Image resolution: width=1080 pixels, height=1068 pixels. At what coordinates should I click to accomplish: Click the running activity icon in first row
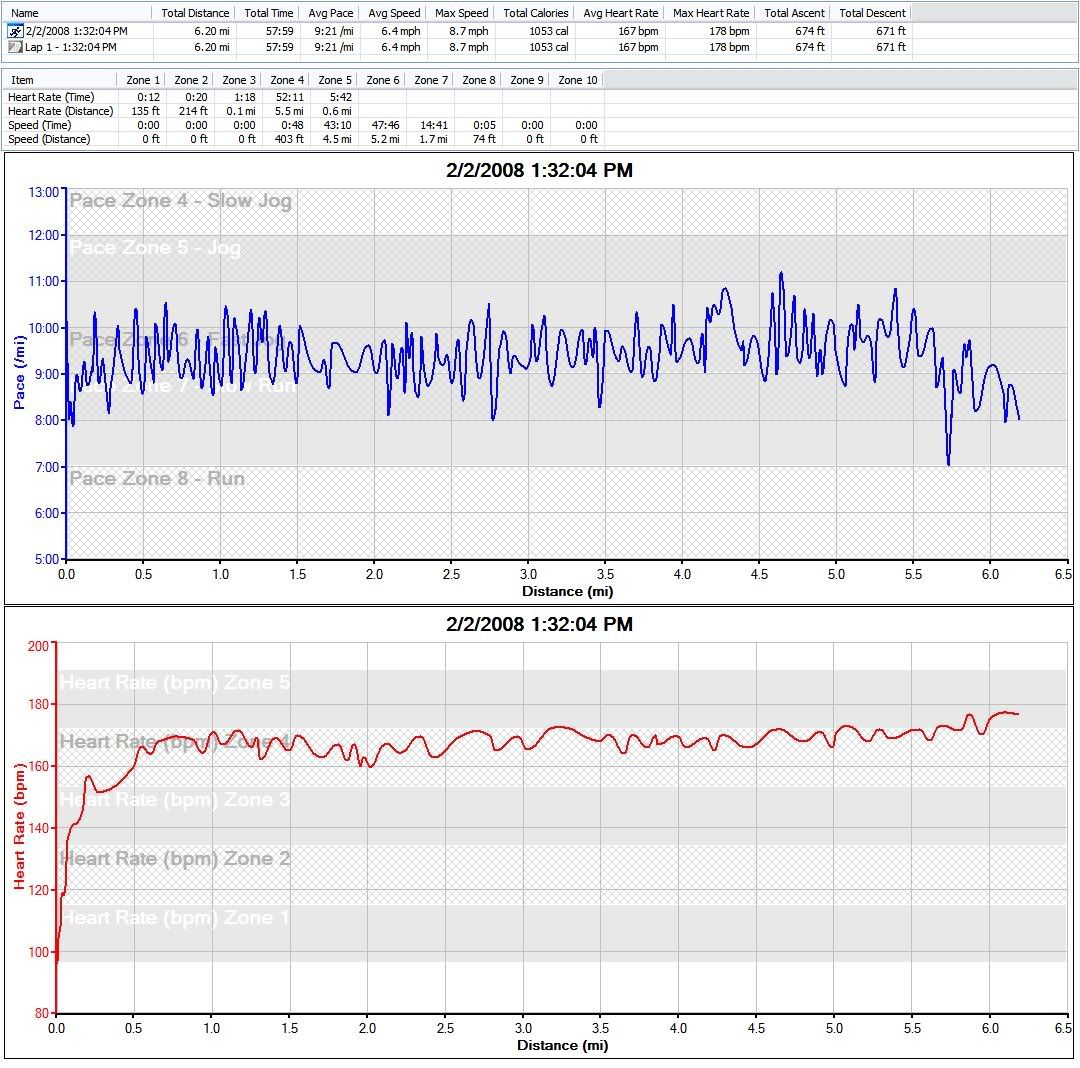click(x=15, y=32)
